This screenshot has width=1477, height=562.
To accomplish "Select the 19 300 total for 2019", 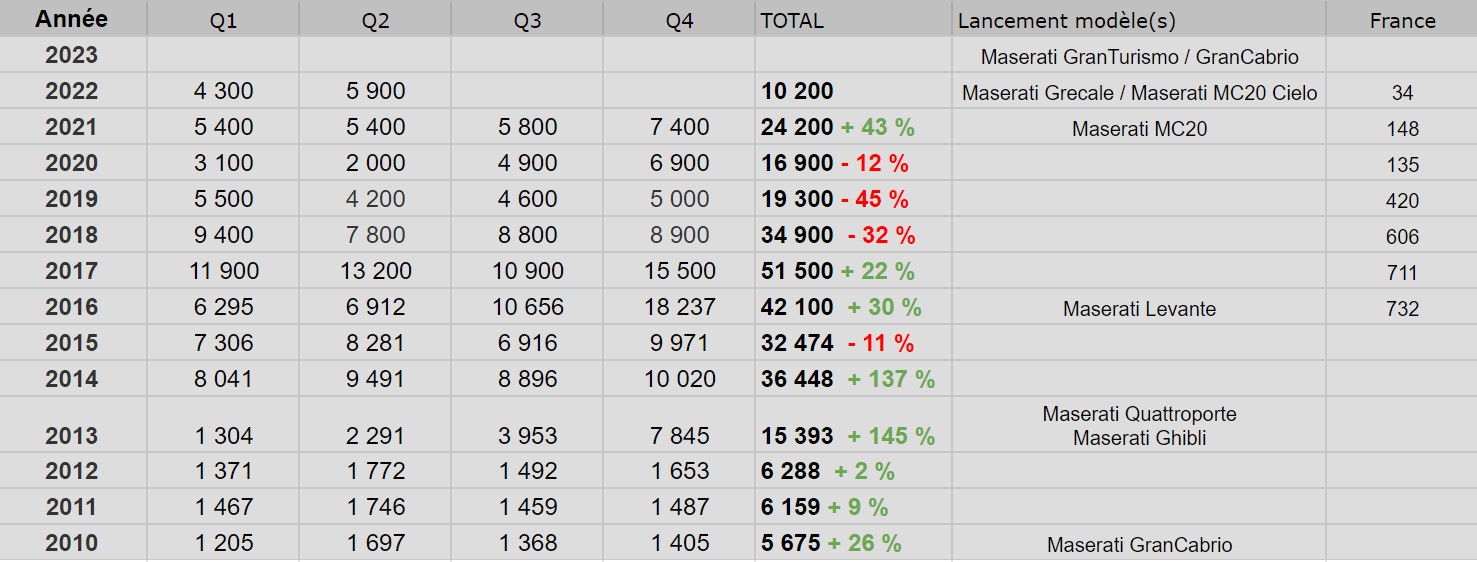I will click(797, 199).
